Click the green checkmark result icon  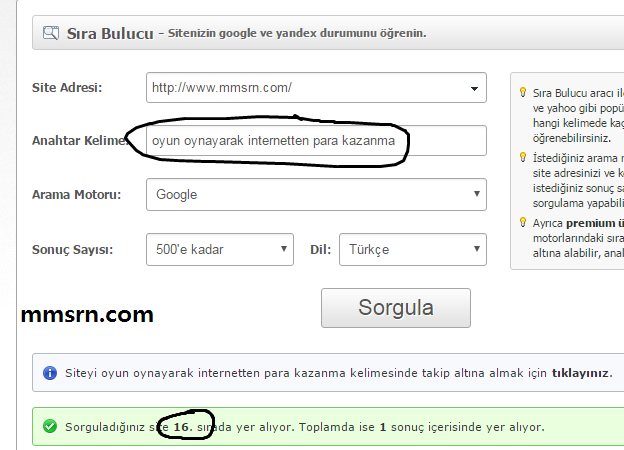point(50,427)
